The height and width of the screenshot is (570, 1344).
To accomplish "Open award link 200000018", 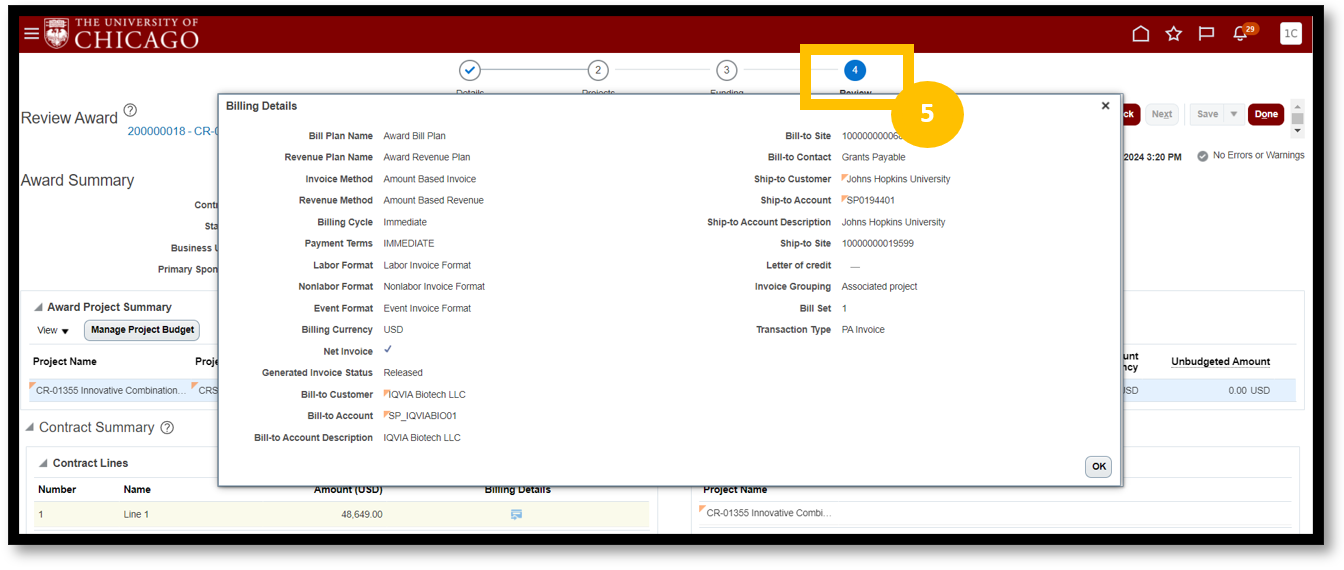I will pos(172,131).
